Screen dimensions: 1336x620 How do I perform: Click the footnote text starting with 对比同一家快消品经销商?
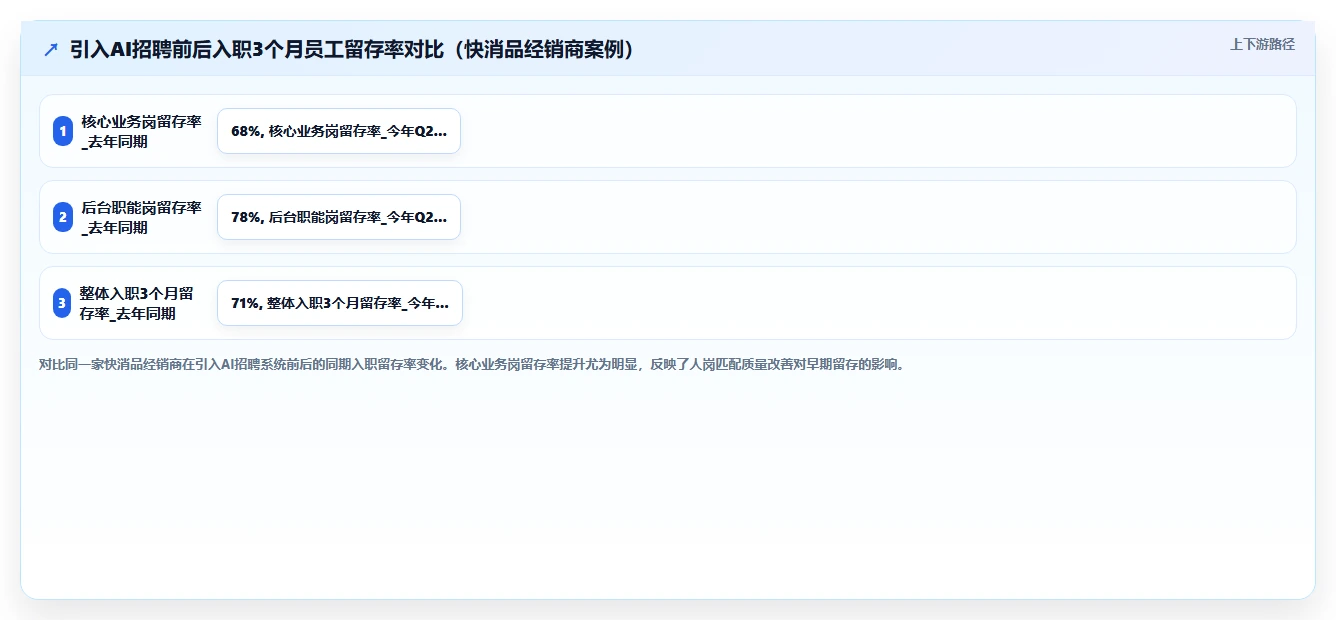(x=472, y=364)
